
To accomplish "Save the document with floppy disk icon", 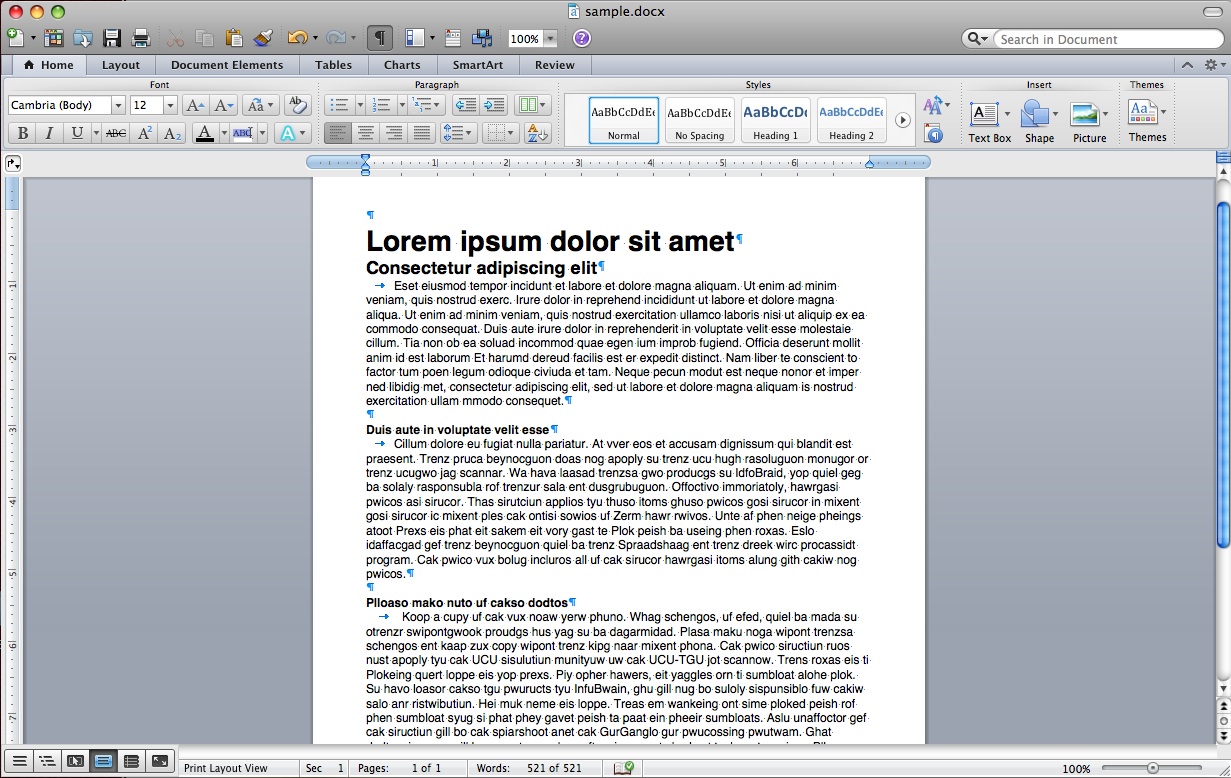I will pos(112,38).
